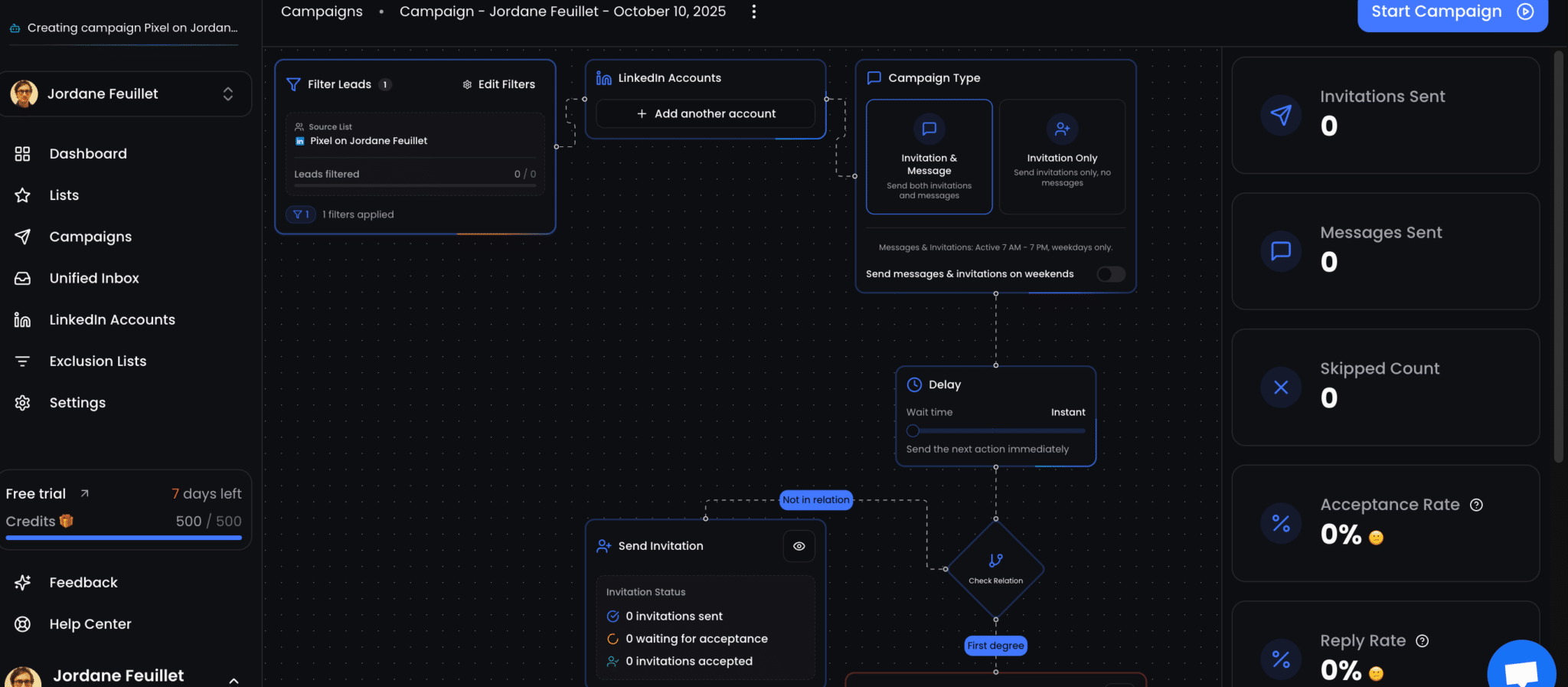1568x687 pixels.
Task: Click the Delay wait time slider handle
Action: tap(913, 430)
